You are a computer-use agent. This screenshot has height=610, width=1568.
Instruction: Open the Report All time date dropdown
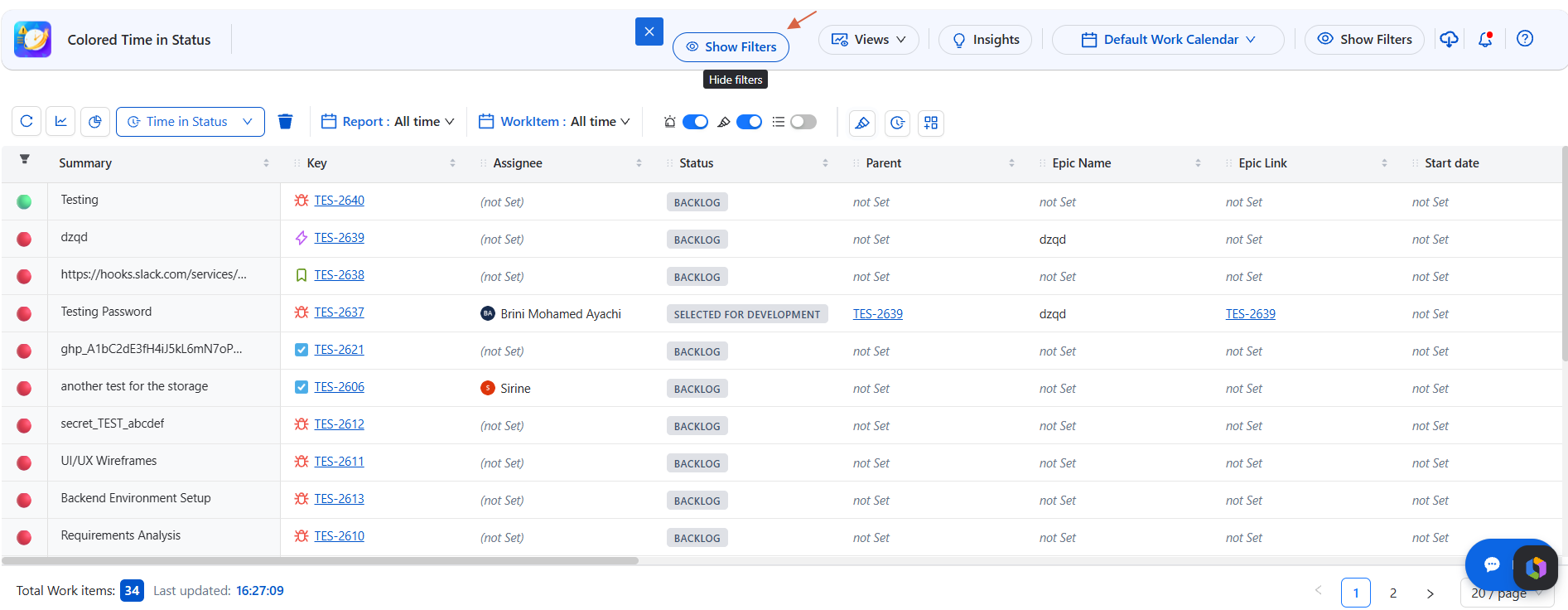pyautogui.click(x=388, y=122)
